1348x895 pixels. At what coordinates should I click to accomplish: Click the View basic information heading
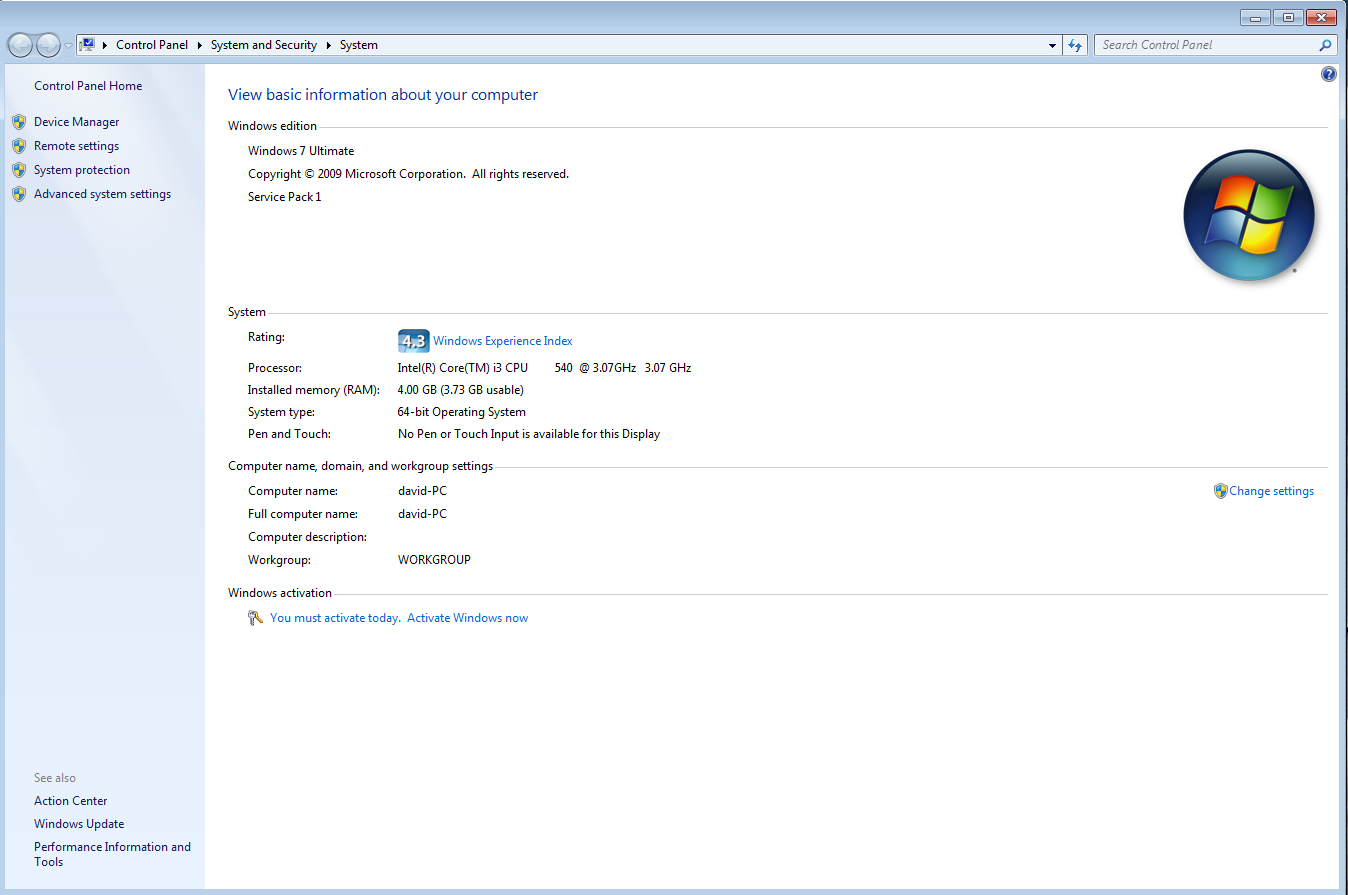pos(383,95)
